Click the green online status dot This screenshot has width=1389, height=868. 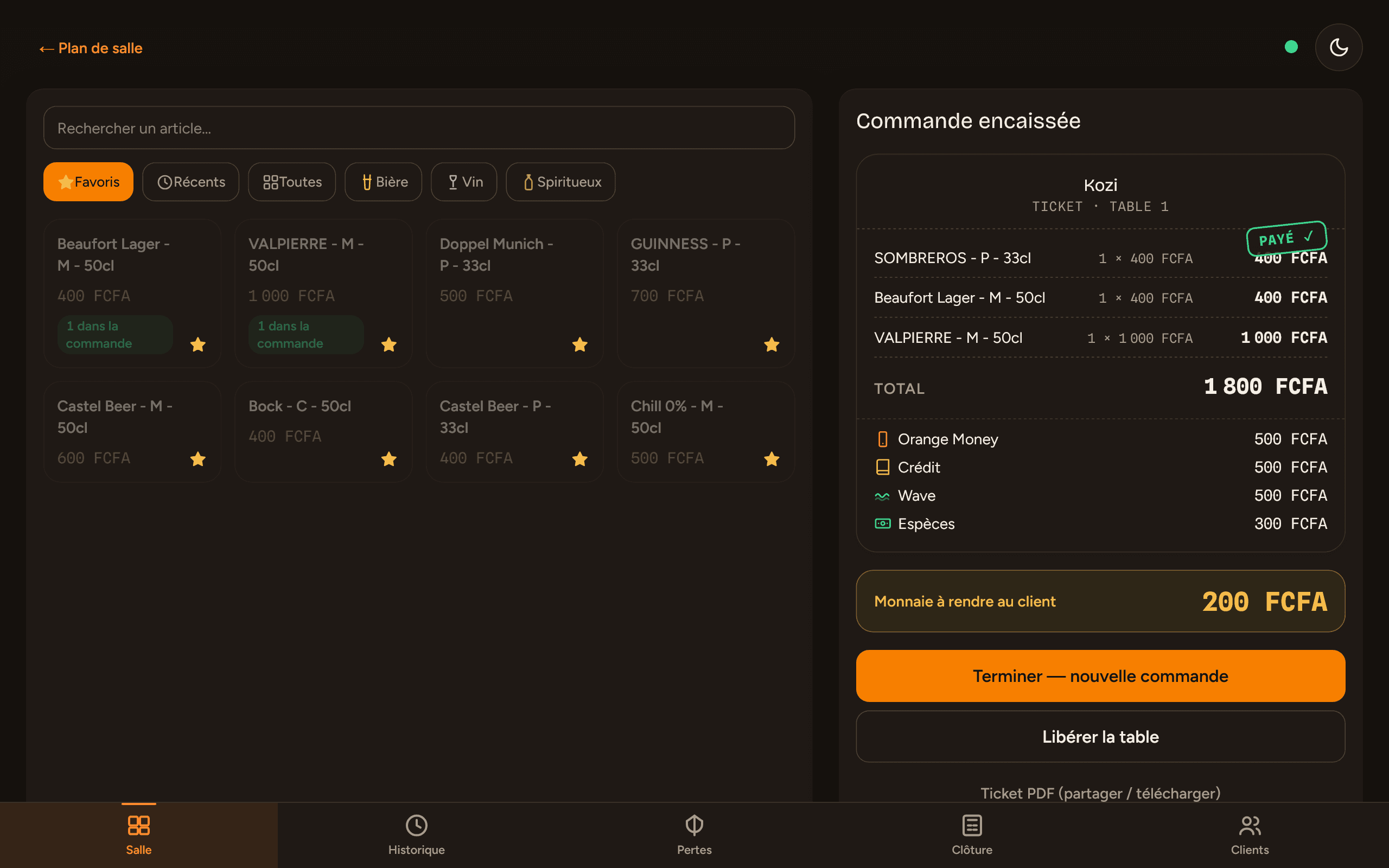(x=1291, y=47)
